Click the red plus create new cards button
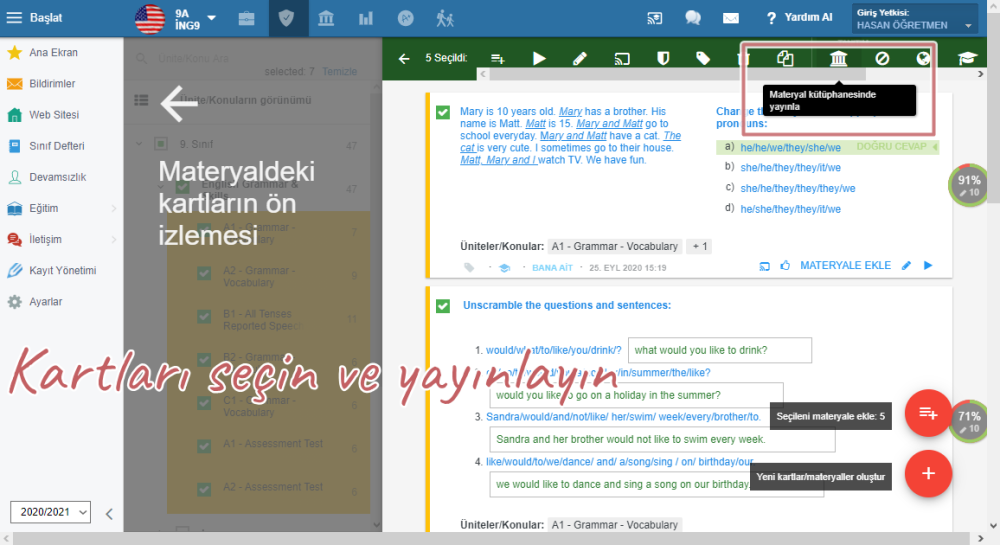This screenshot has width=1000, height=545. 928,473
